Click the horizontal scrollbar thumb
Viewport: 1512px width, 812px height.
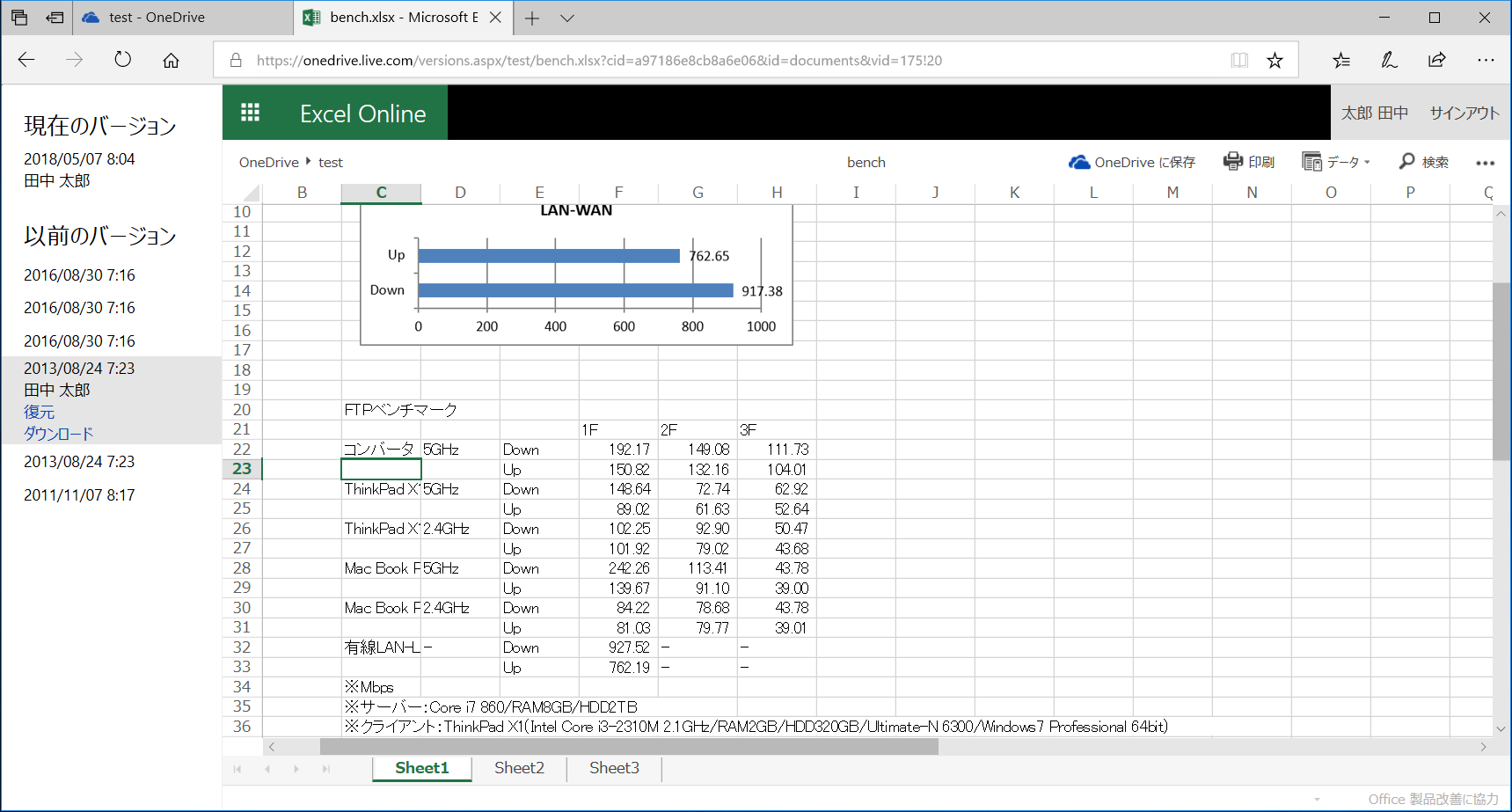click(x=629, y=747)
